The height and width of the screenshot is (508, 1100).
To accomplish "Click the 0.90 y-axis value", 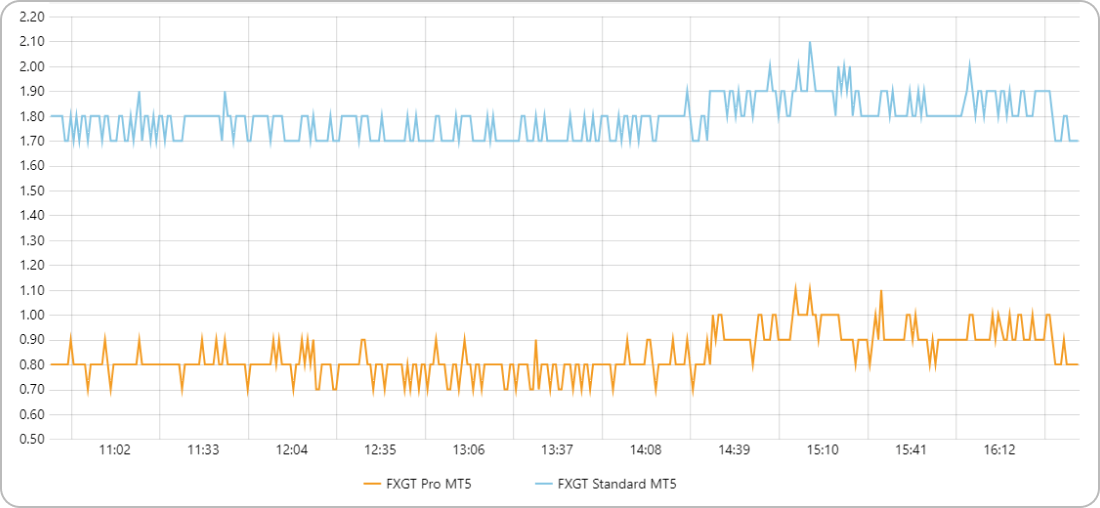I will pos(33,340).
